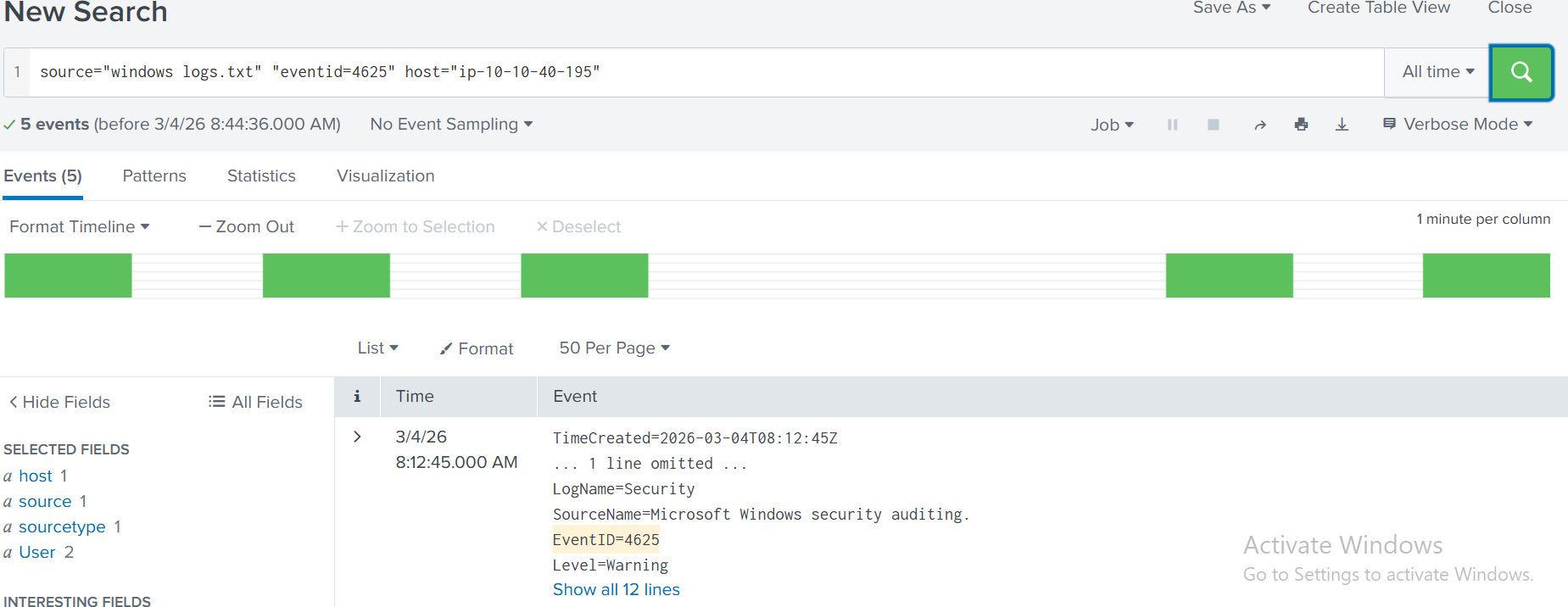The height and width of the screenshot is (607, 1568).
Task: Print the search results
Action: point(1301,125)
